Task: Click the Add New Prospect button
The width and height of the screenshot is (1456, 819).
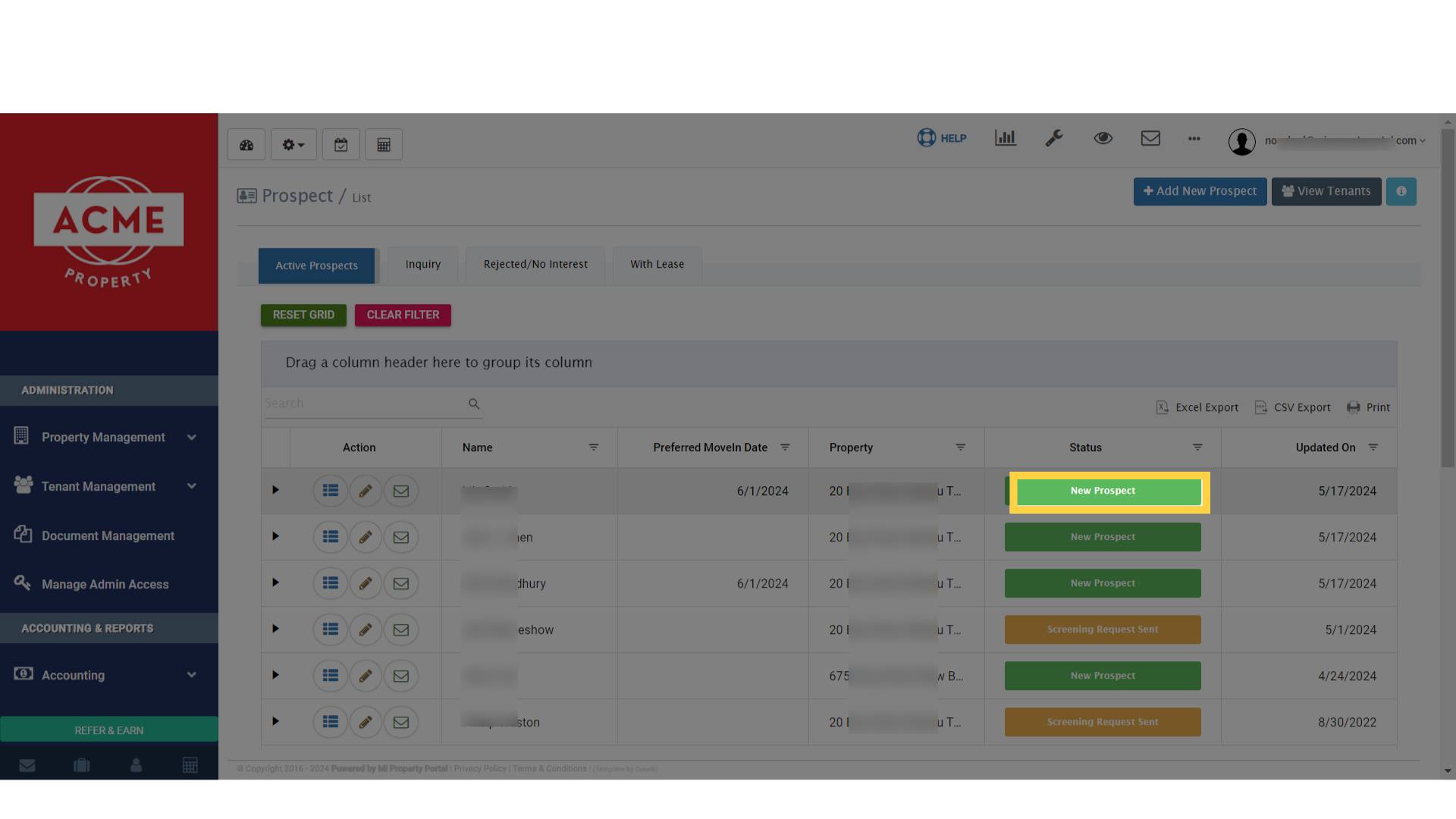Action: (x=1200, y=191)
